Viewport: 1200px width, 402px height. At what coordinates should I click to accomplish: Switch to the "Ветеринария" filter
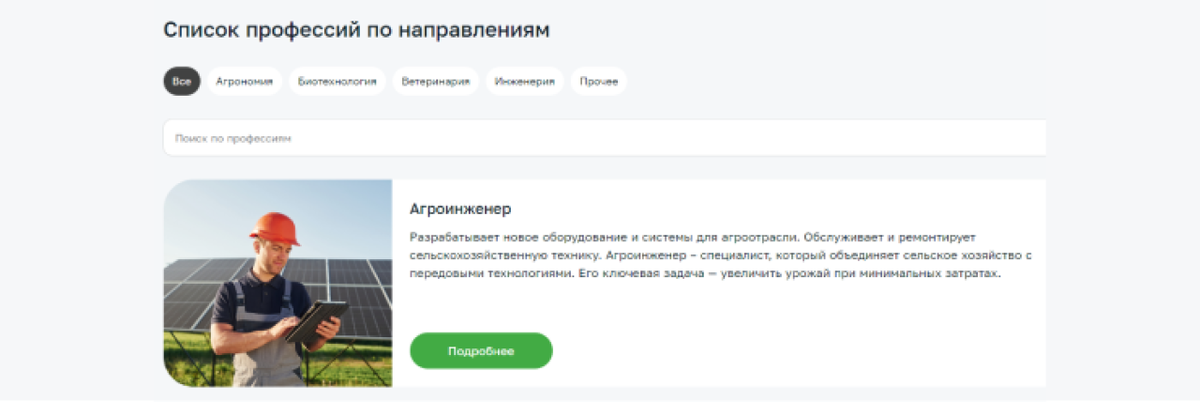pos(436,82)
